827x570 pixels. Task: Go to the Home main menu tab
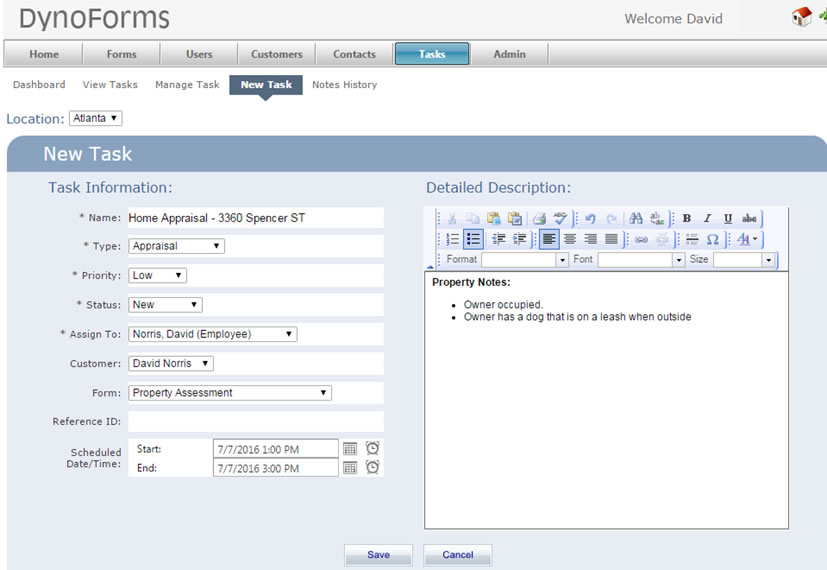pos(44,54)
